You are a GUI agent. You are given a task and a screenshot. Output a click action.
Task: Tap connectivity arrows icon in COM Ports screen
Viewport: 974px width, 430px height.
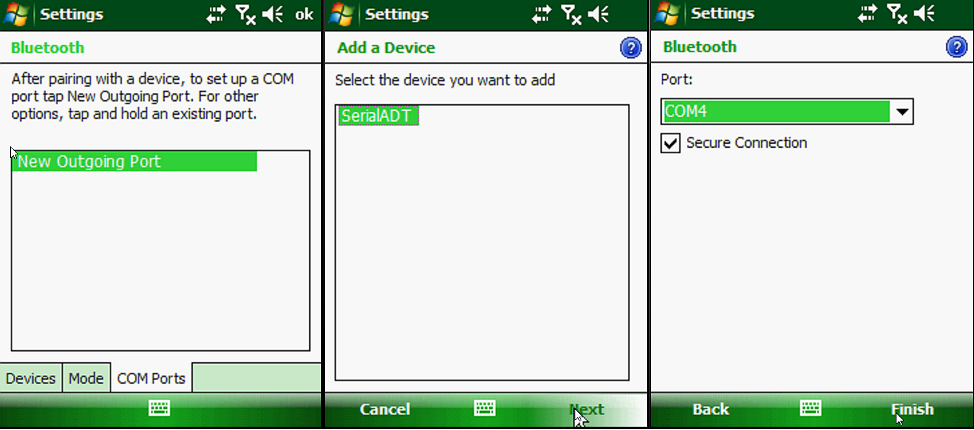[x=217, y=14]
